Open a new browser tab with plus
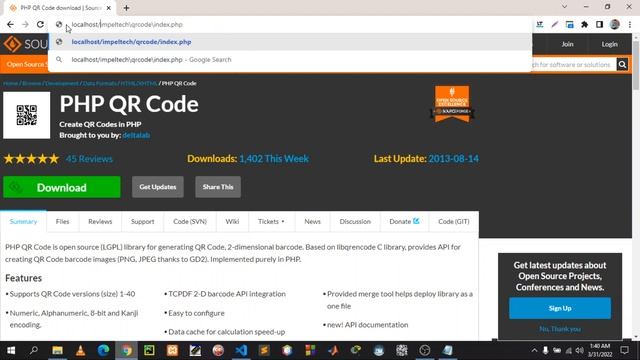 (127, 8)
